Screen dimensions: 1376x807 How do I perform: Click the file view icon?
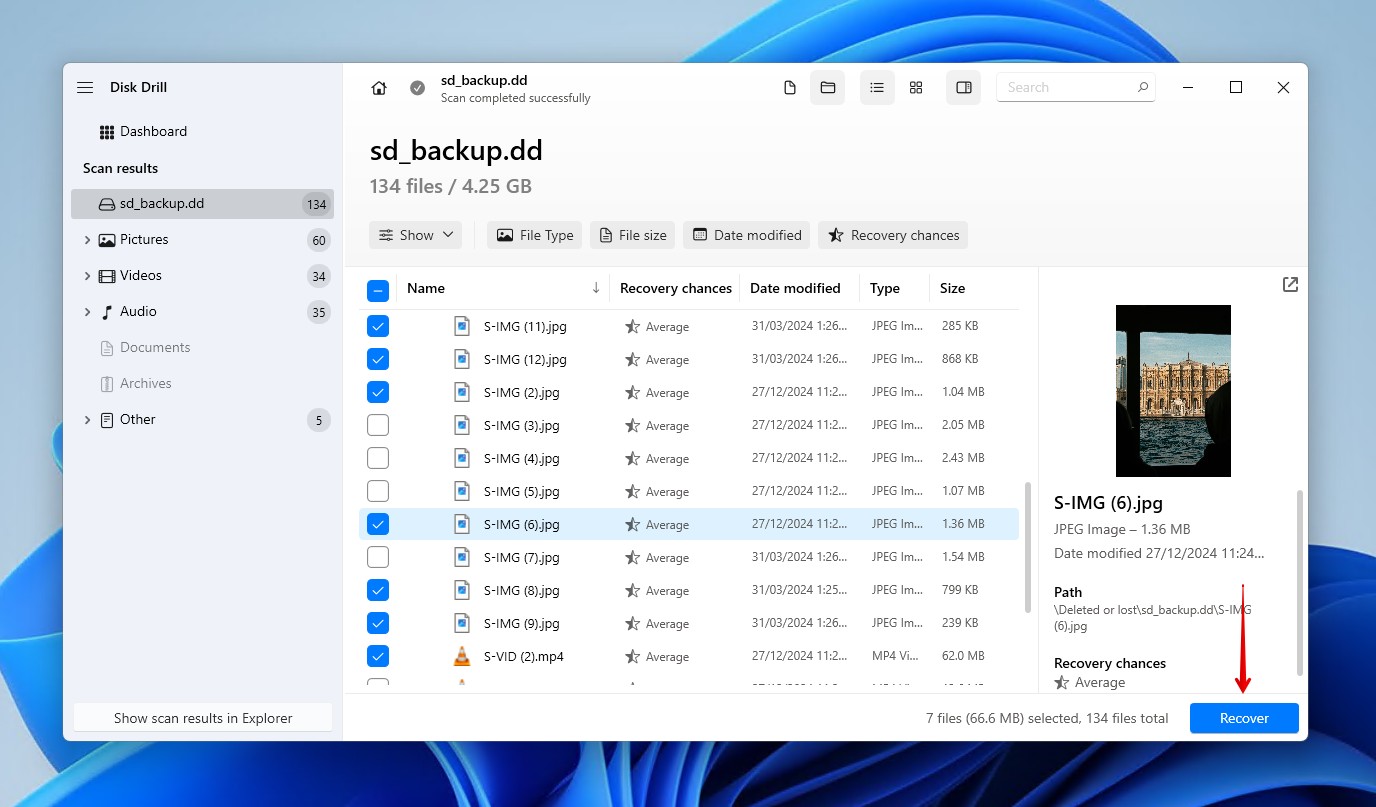[789, 87]
